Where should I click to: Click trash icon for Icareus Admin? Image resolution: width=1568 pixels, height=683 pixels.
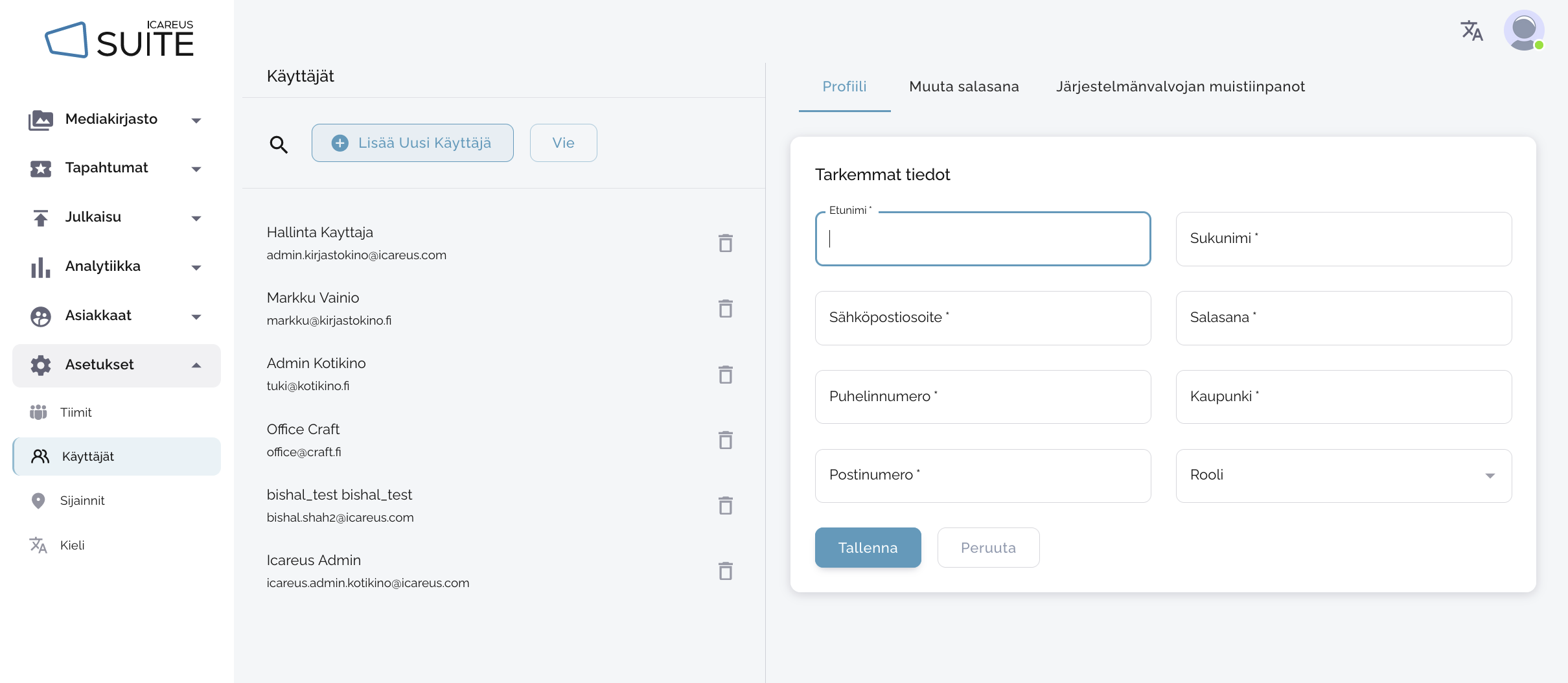pos(725,572)
